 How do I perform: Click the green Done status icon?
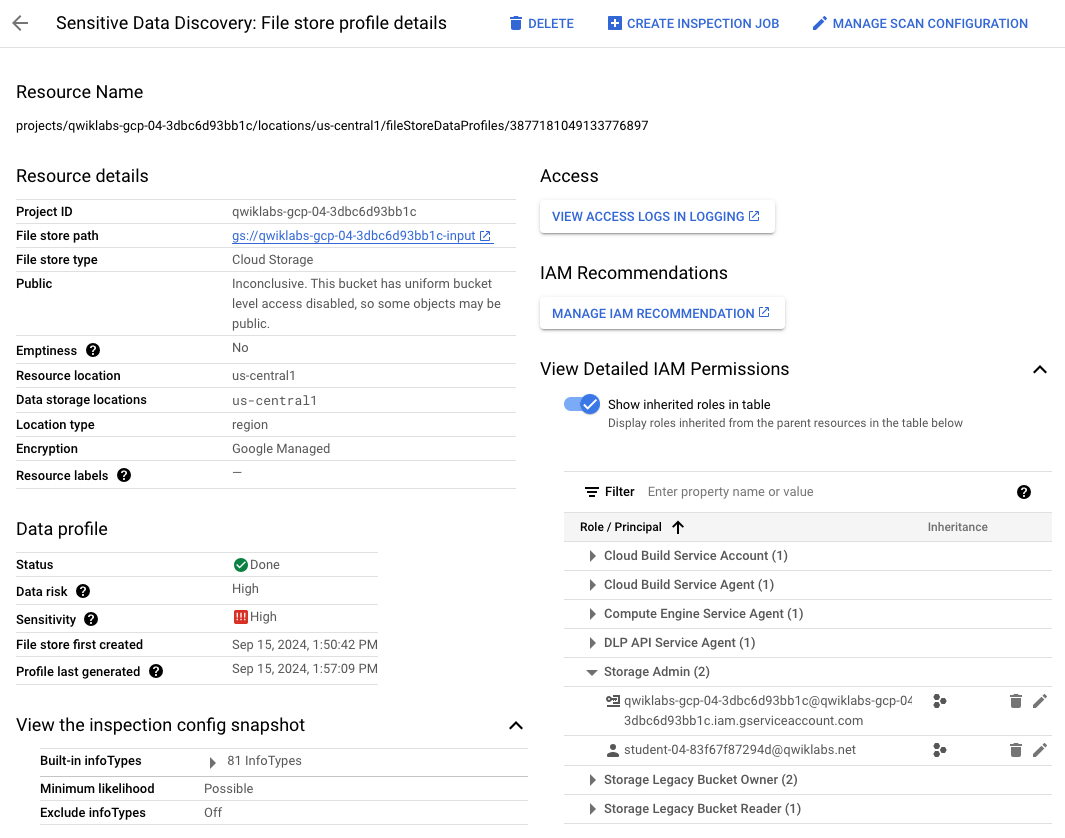pyautogui.click(x=240, y=565)
